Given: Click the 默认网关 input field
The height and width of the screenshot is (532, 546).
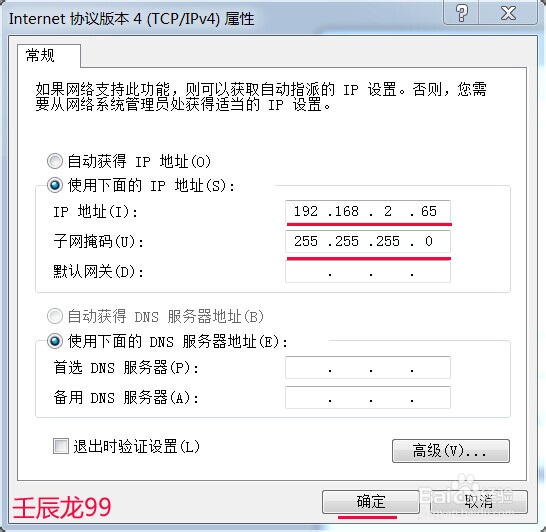Looking at the screenshot, I should pyautogui.click(x=368, y=272).
